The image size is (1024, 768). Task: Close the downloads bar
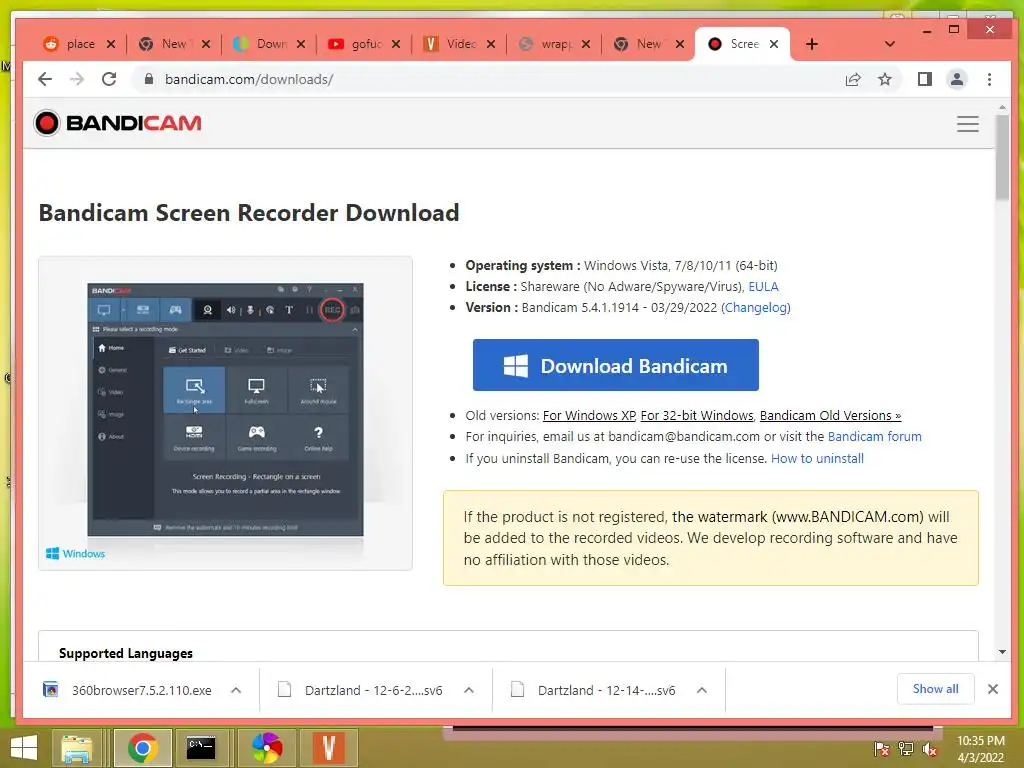pyautogui.click(x=993, y=689)
